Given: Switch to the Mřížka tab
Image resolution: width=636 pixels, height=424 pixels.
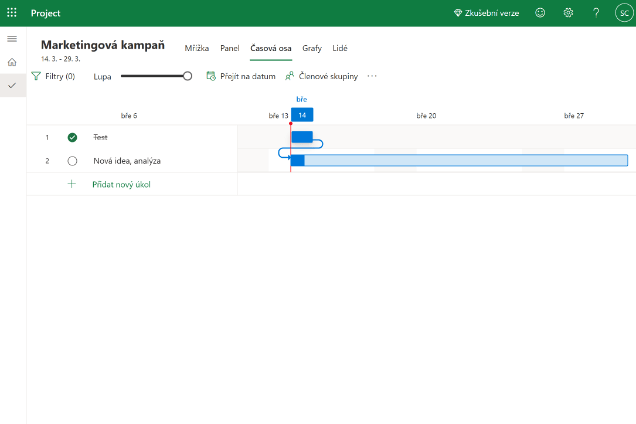Looking at the screenshot, I should pos(197,48).
